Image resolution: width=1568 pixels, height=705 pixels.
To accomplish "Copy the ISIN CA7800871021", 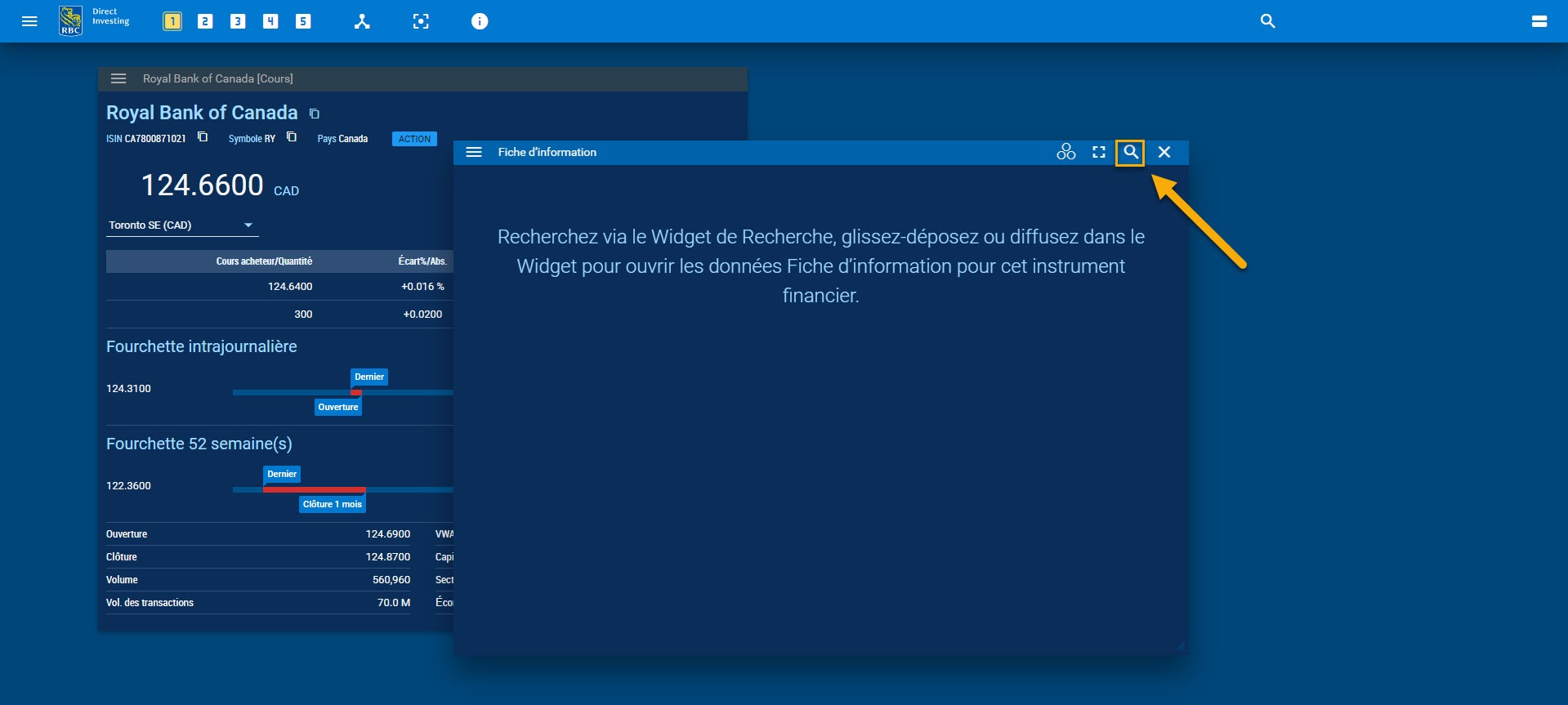I will click(203, 137).
